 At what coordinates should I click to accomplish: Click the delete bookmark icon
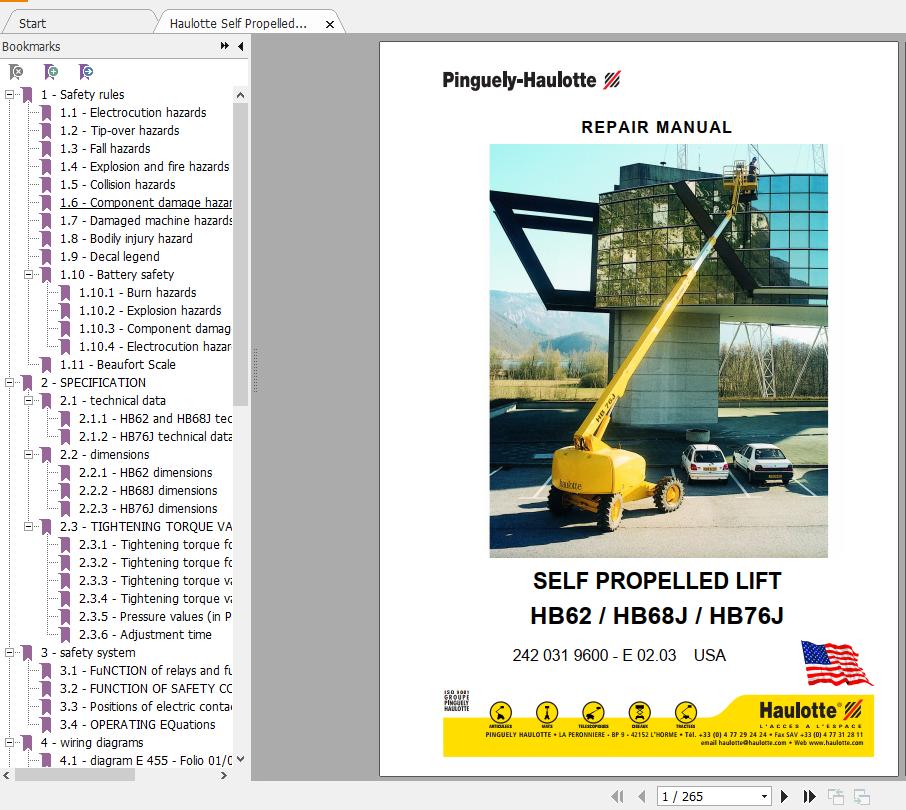click(15, 72)
